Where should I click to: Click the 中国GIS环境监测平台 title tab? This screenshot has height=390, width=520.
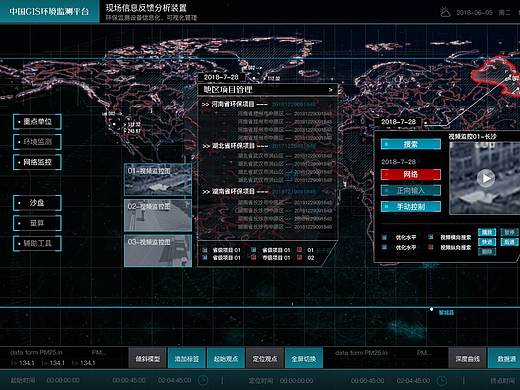click(x=49, y=11)
